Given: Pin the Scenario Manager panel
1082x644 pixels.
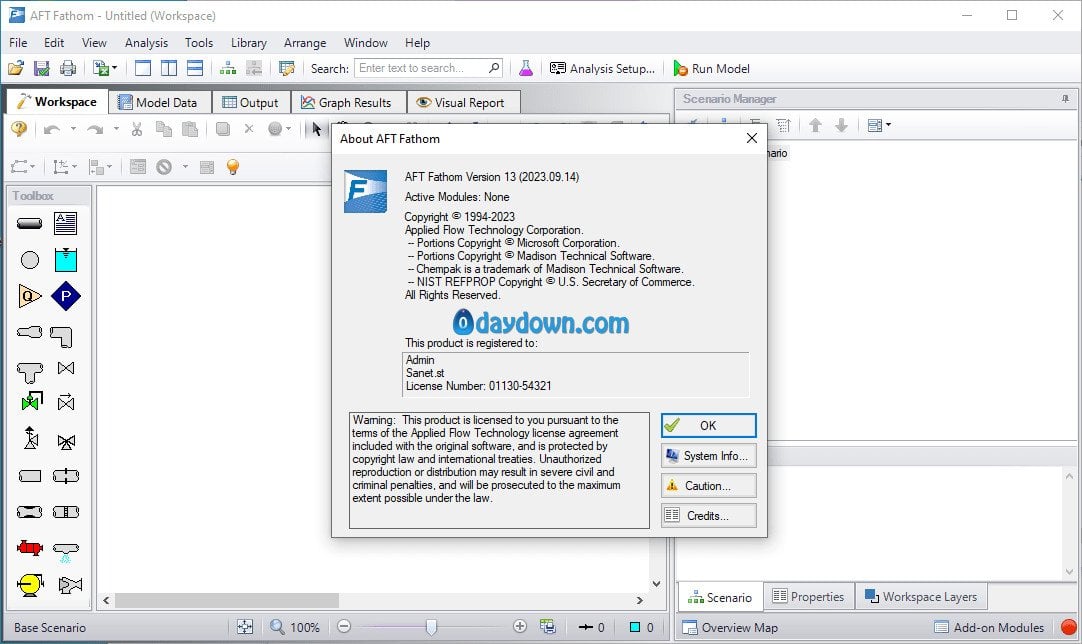Looking at the screenshot, I should point(1065,99).
